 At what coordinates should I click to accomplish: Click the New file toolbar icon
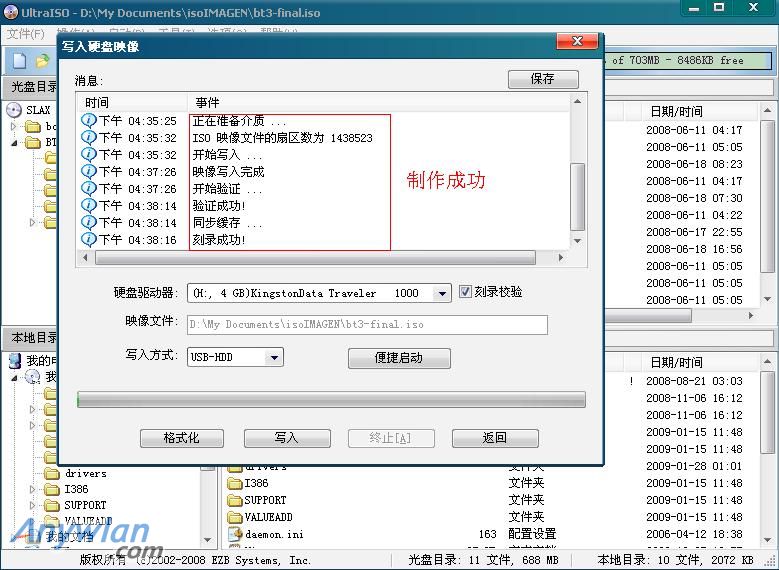click(19, 61)
